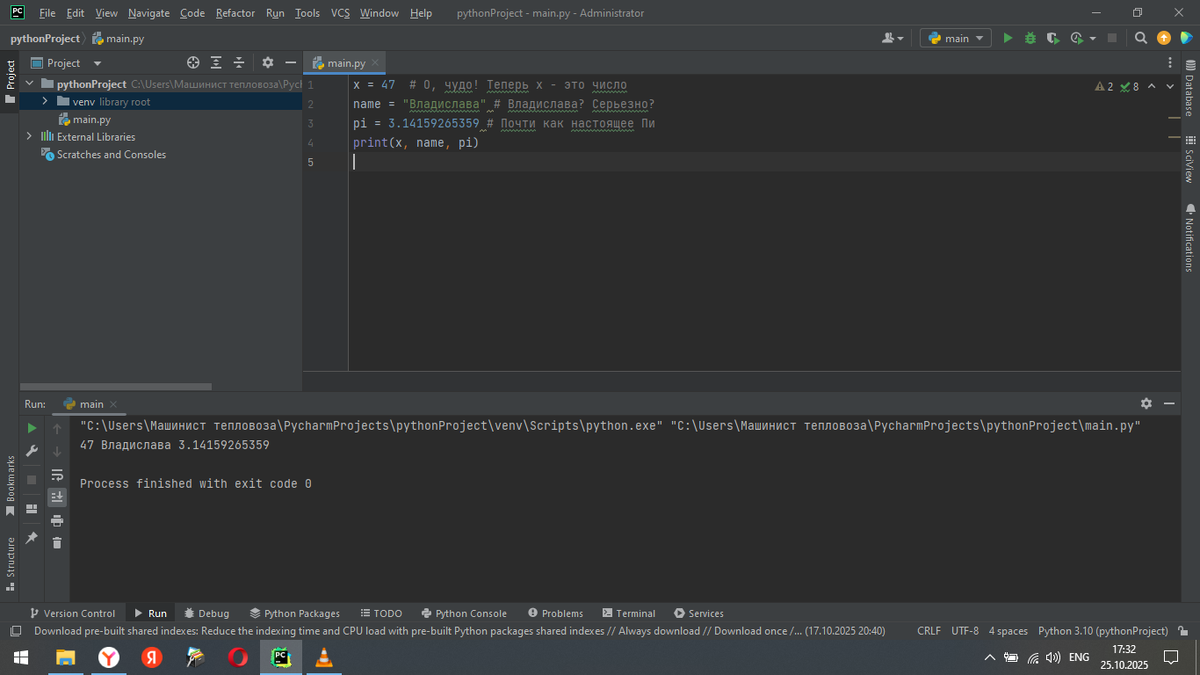This screenshot has height=675, width=1200.
Task: Click Project panel horizontal scrollbar
Action: tap(117, 386)
